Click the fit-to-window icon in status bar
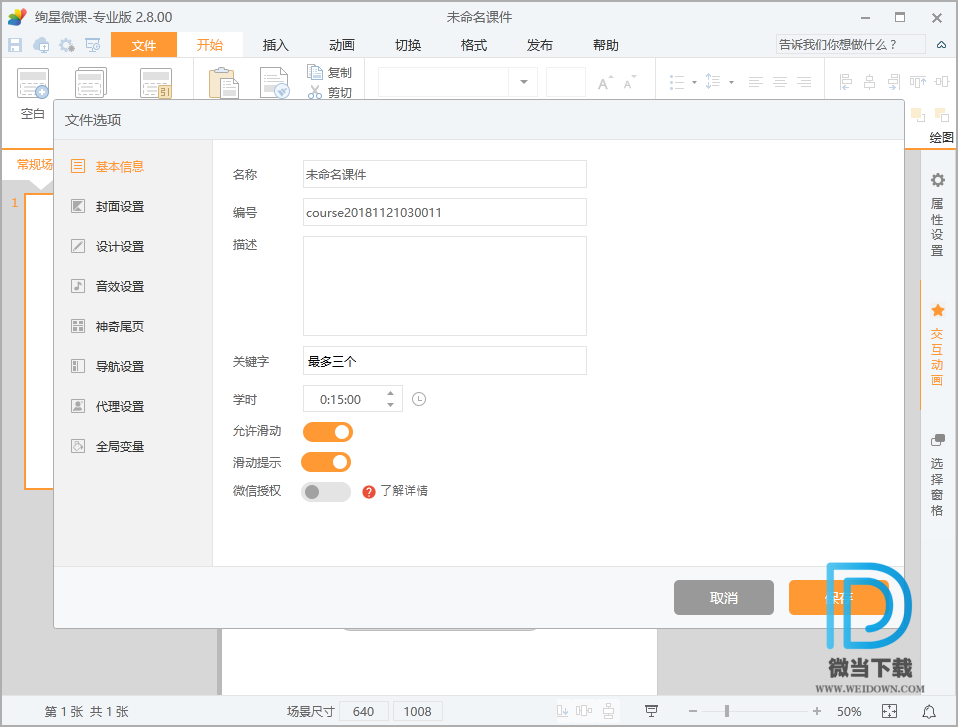The image size is (958, 727). [x=890, y=711]
